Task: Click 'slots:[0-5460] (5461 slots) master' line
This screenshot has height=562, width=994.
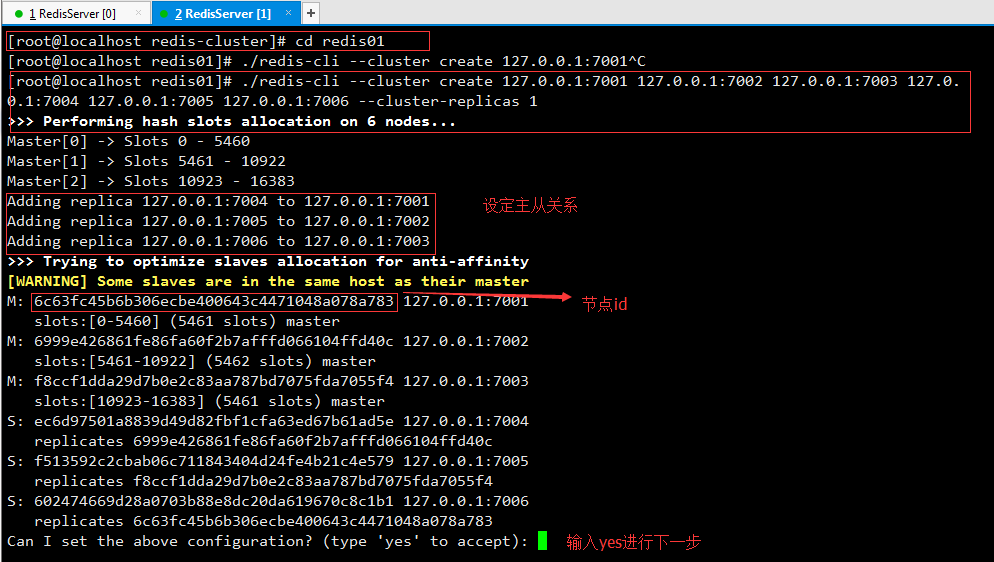Action: [187, 321]
